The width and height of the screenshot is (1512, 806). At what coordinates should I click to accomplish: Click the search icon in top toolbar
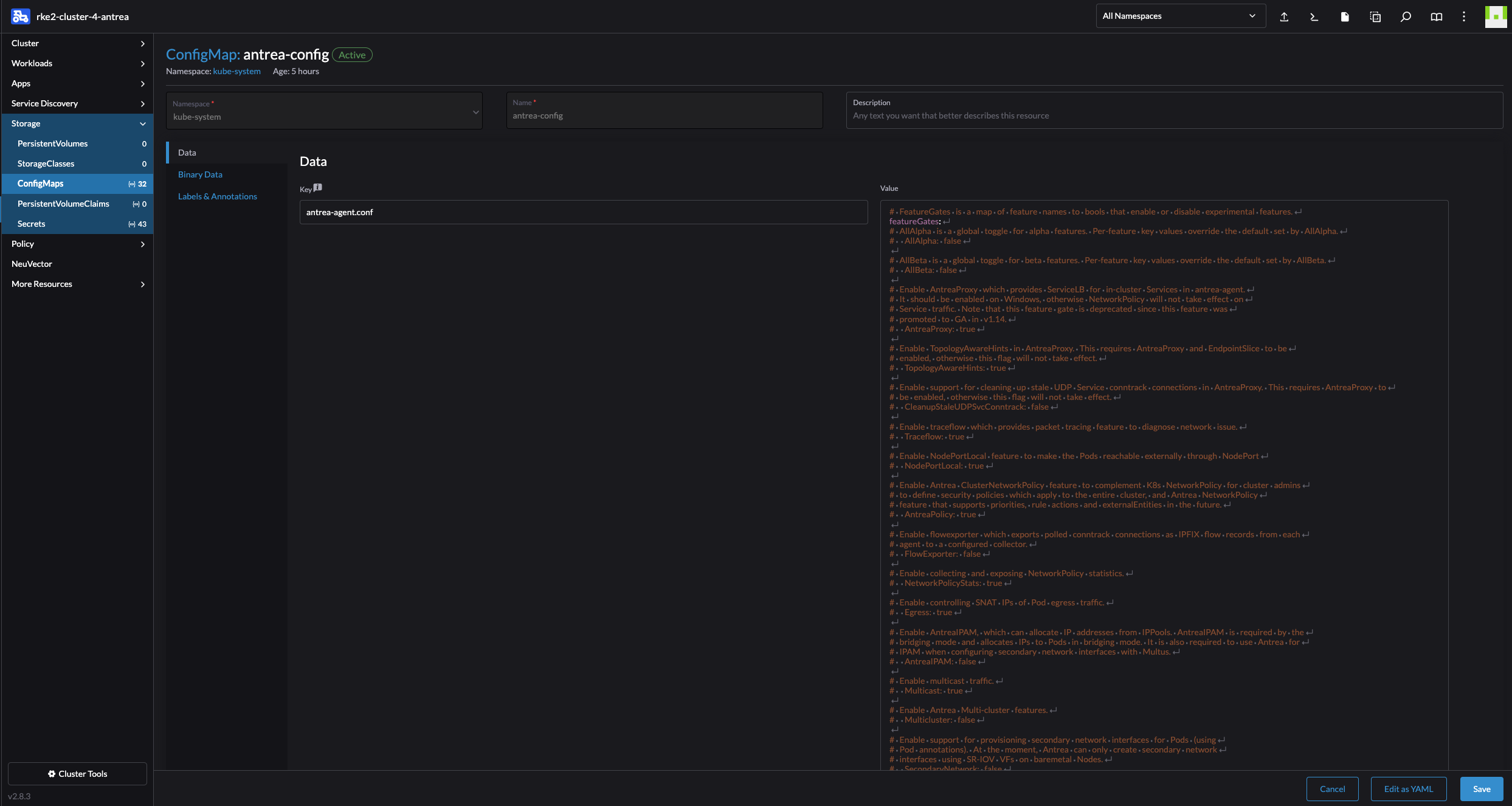pos(1405,16)
